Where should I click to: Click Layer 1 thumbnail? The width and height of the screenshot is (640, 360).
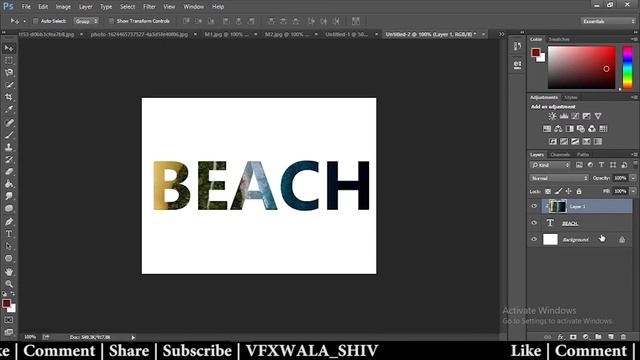point(558,207)
